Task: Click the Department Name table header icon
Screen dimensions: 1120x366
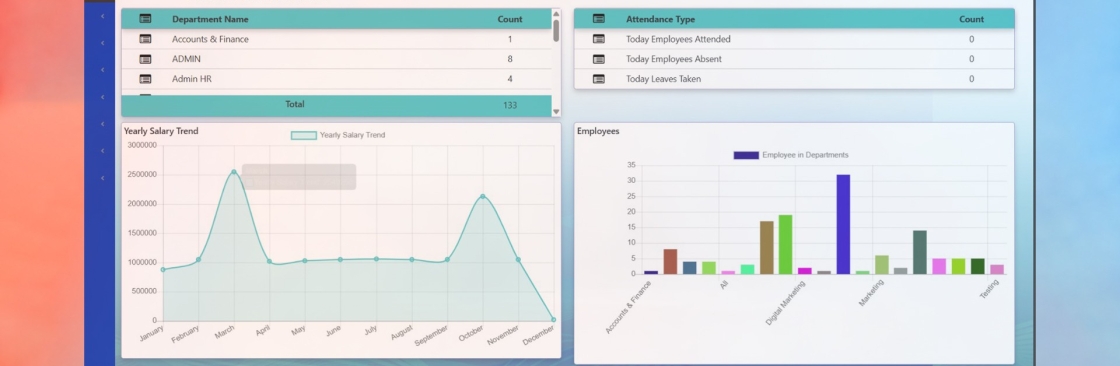Action: 145,19
